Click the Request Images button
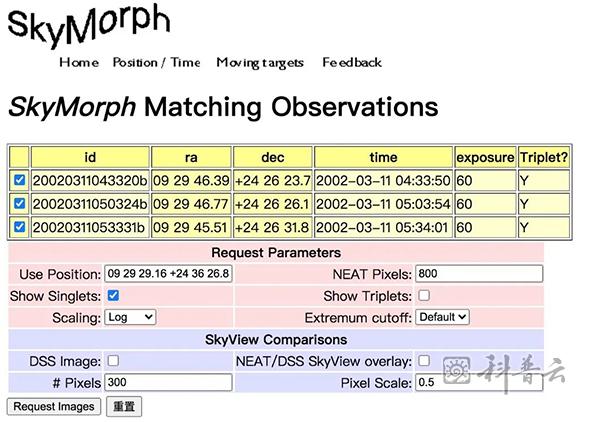The width and height of the screenshot is (600, 422). (54, 406)
